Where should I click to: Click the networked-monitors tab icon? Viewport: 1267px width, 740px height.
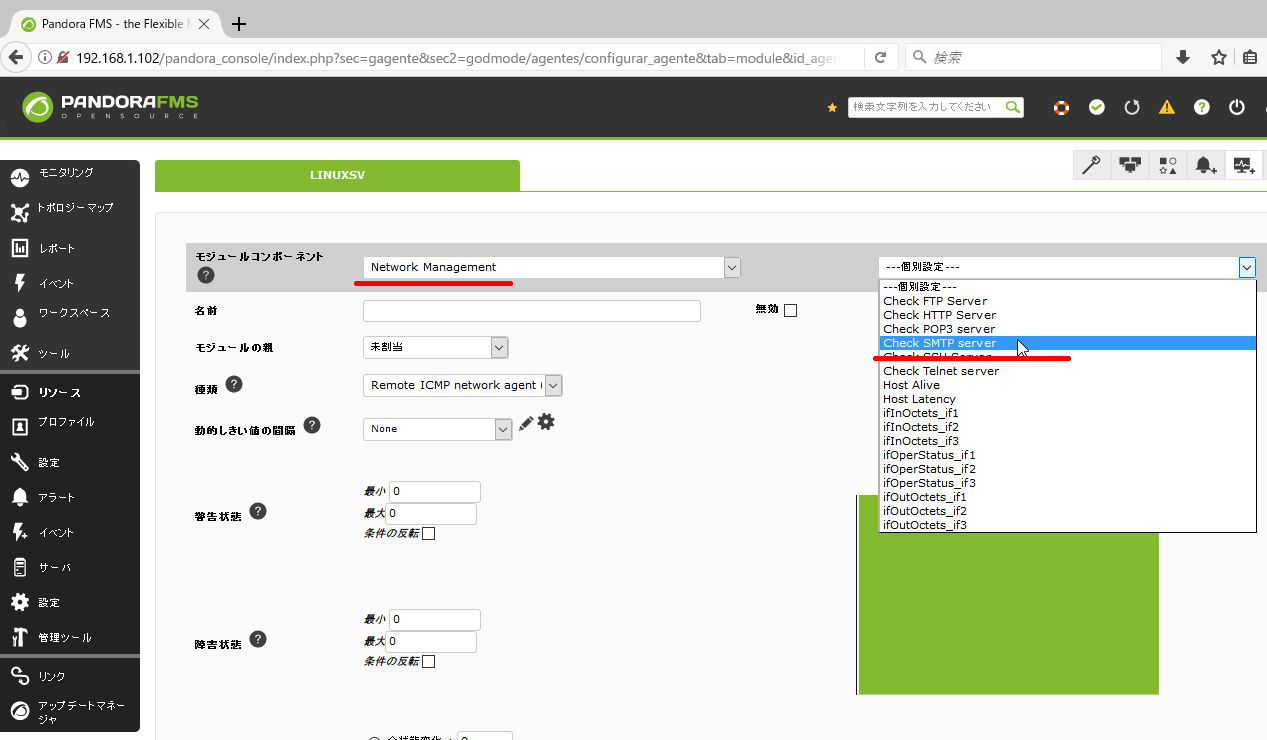[1130, 165]
